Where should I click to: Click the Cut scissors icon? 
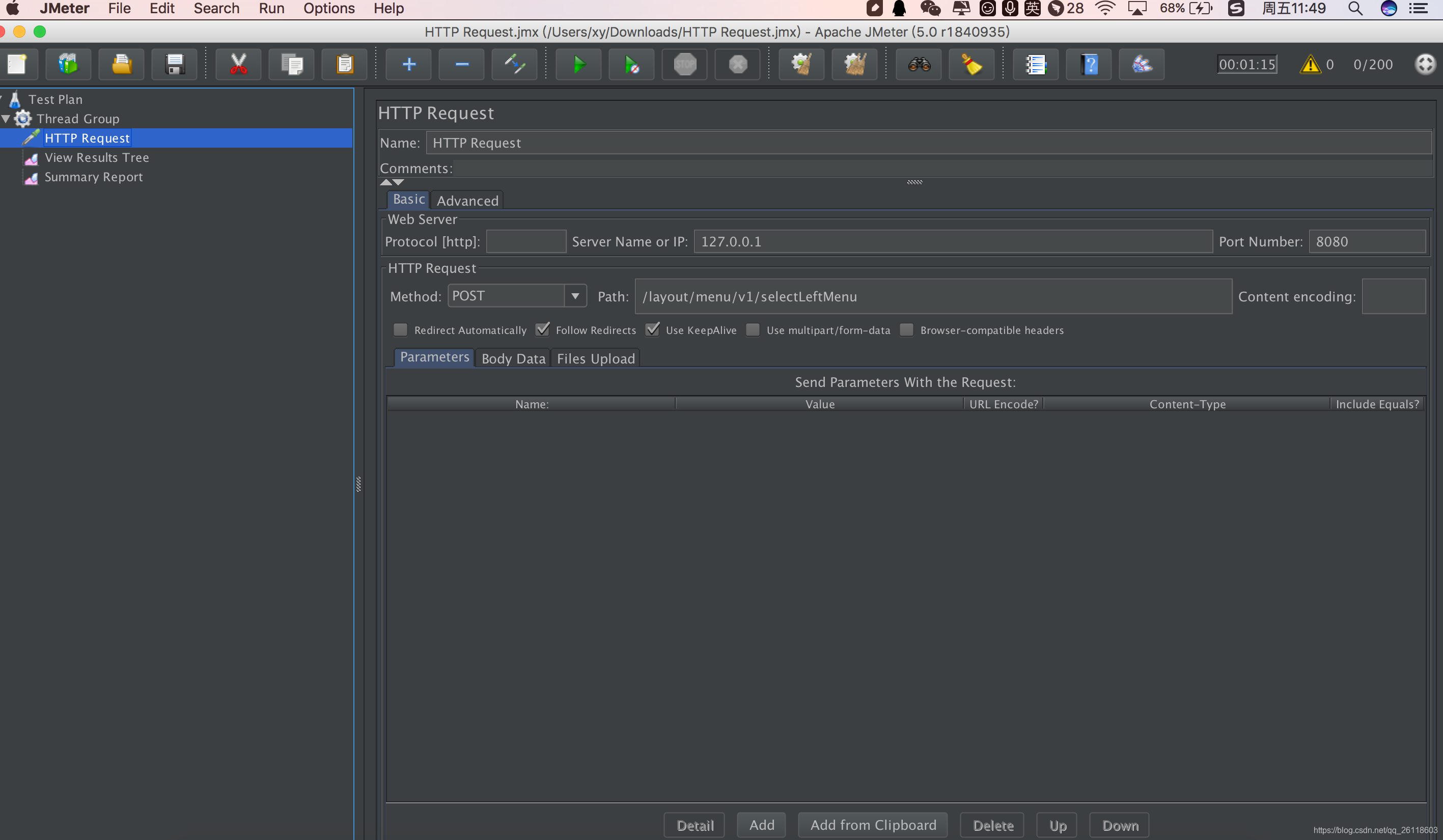click(238, 64)
